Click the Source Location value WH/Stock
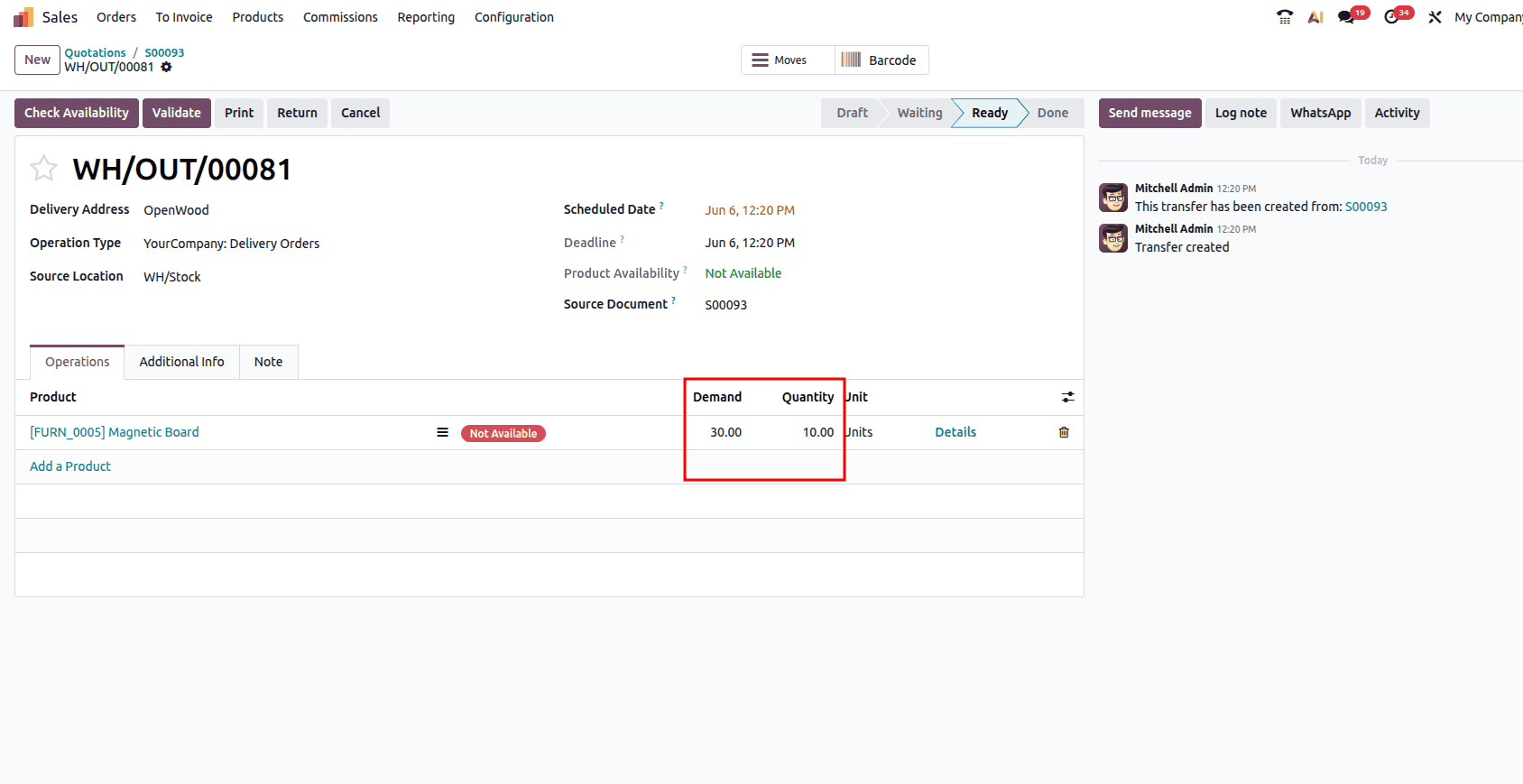This screenshot has height=784, width=1523. pos(171,277)
